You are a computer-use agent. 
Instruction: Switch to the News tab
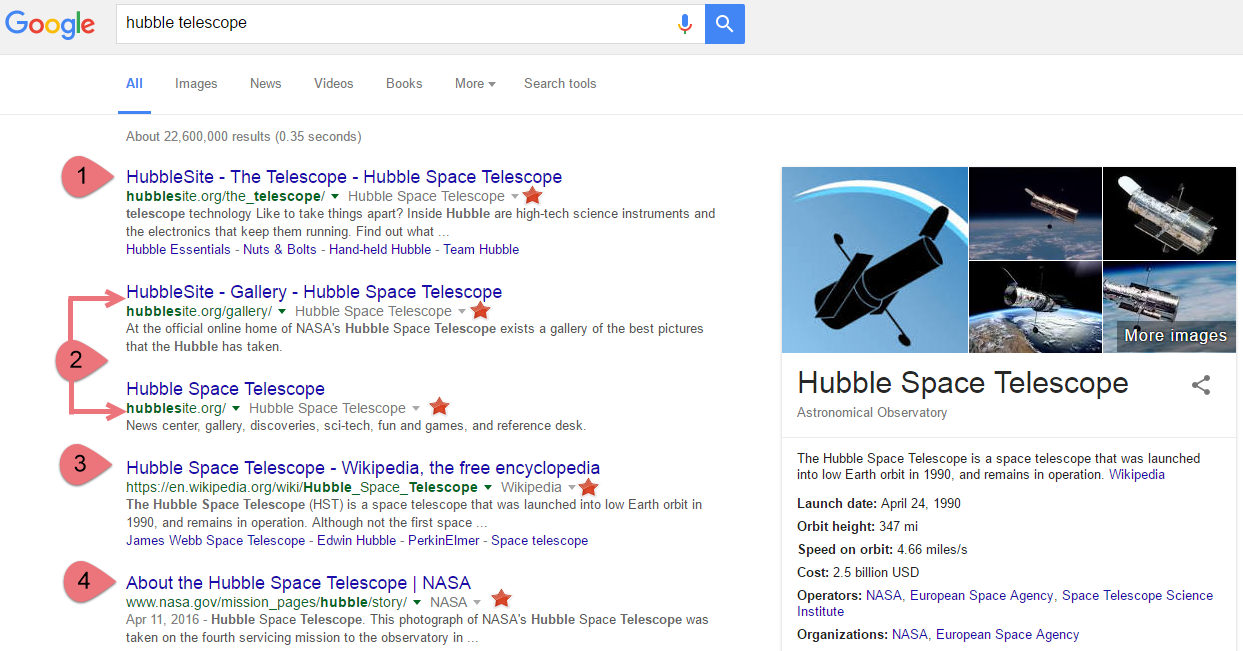pos(265,84)
